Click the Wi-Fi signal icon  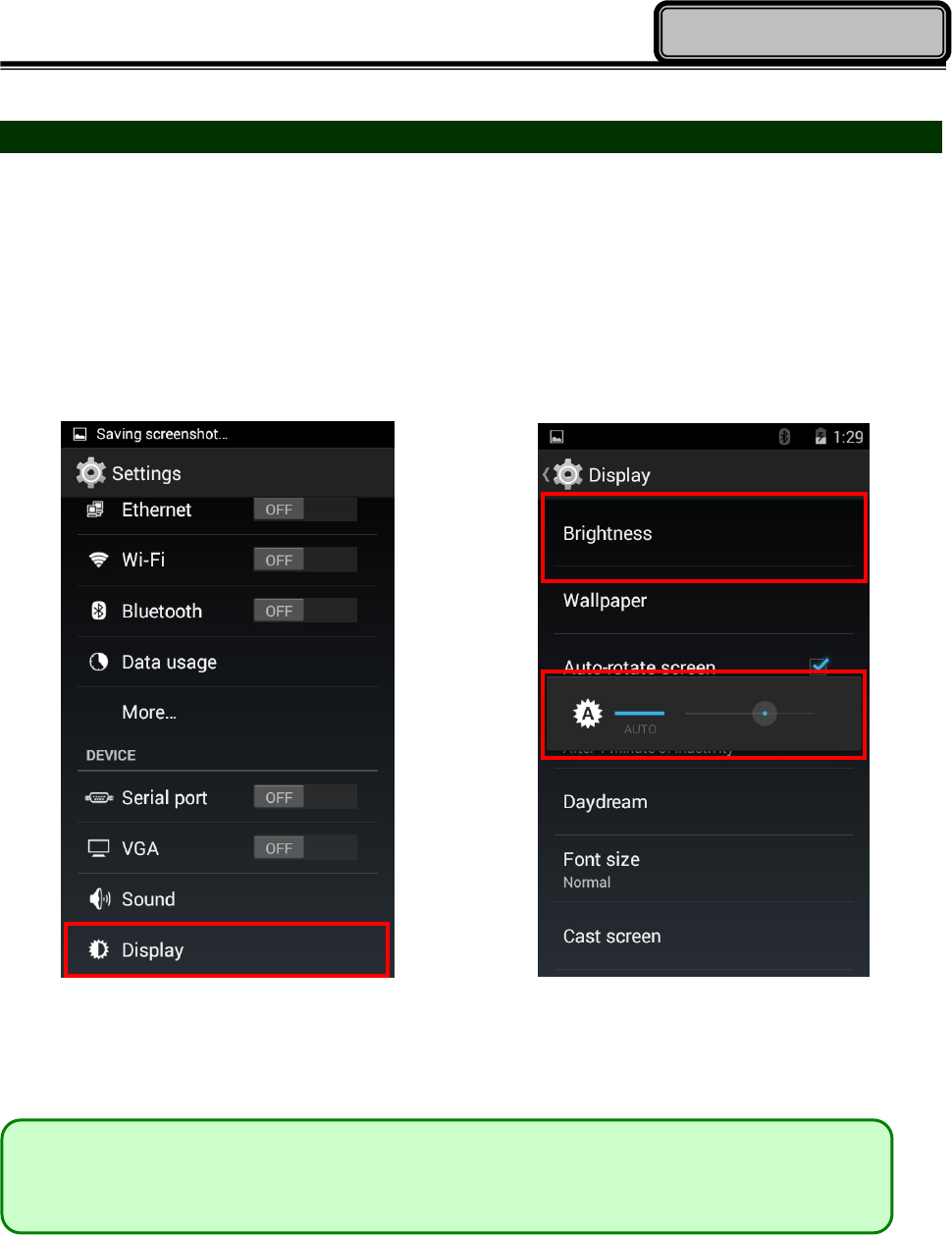tap(98, 560)
